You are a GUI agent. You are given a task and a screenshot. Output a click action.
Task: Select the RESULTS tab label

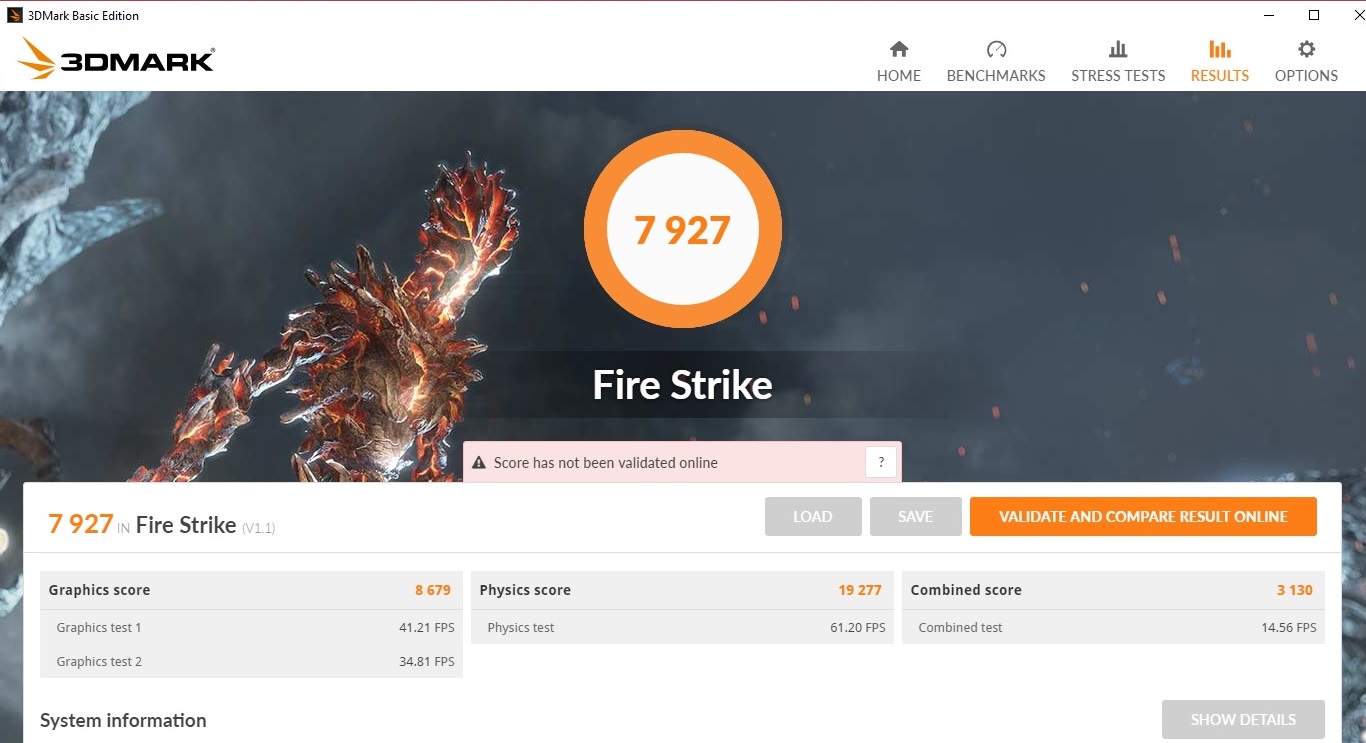(1219, 76)
